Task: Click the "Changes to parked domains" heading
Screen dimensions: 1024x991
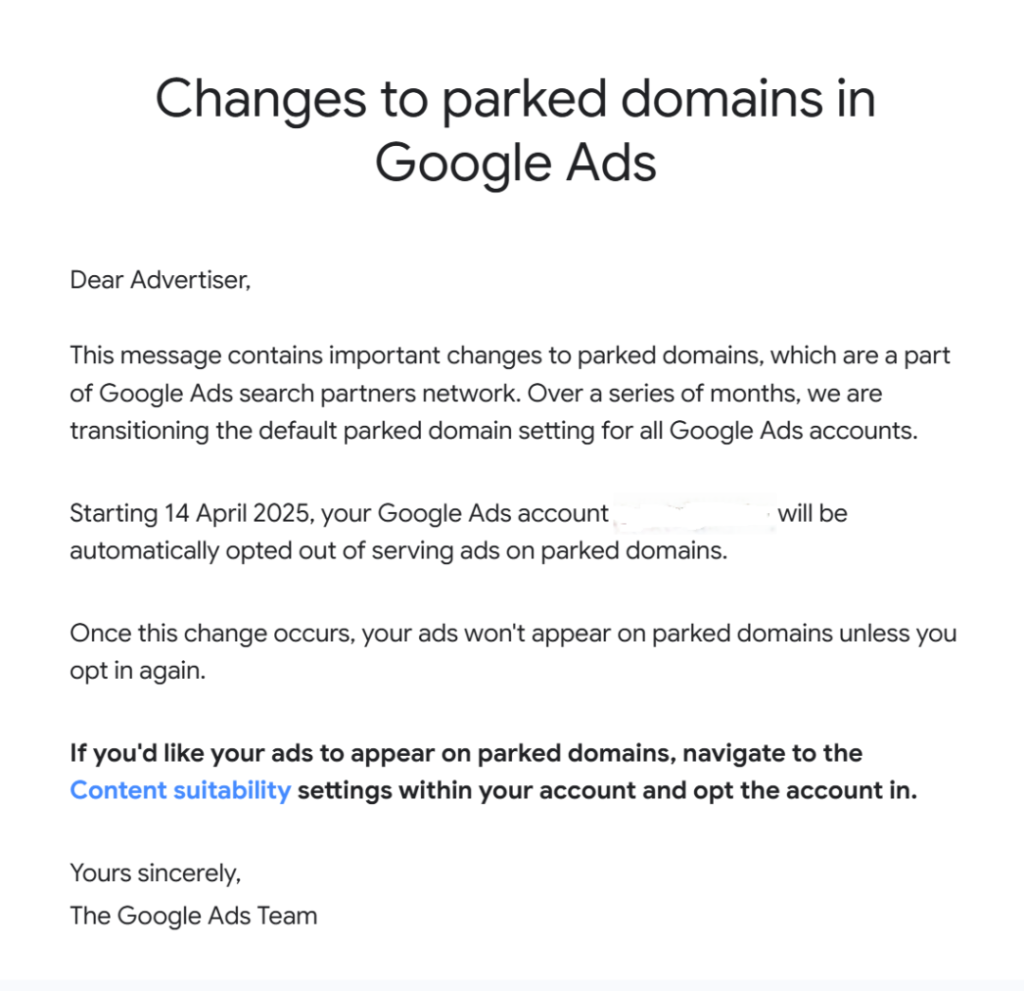Action: tap(515, 98)
